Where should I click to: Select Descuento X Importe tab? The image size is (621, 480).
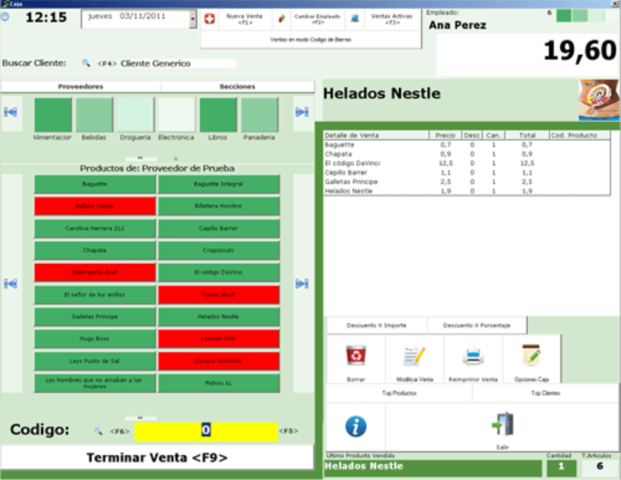376,325
